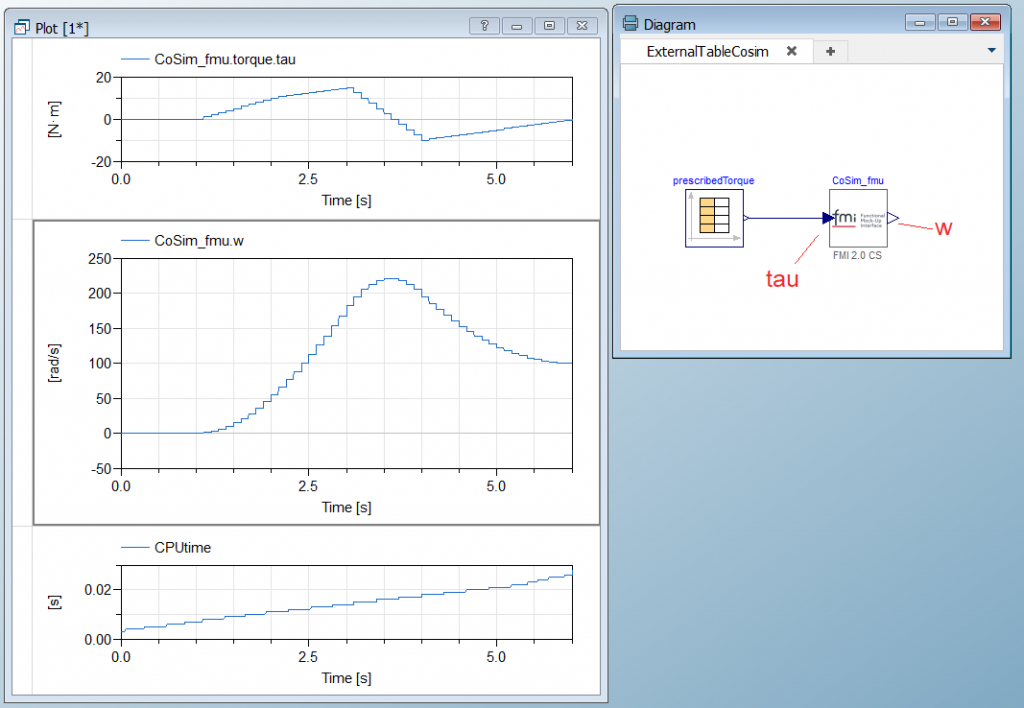The height and width of the screenshot is (708, 1024).
Task: Click the FMI 2.0 CS caption
Action: point(857,255)
